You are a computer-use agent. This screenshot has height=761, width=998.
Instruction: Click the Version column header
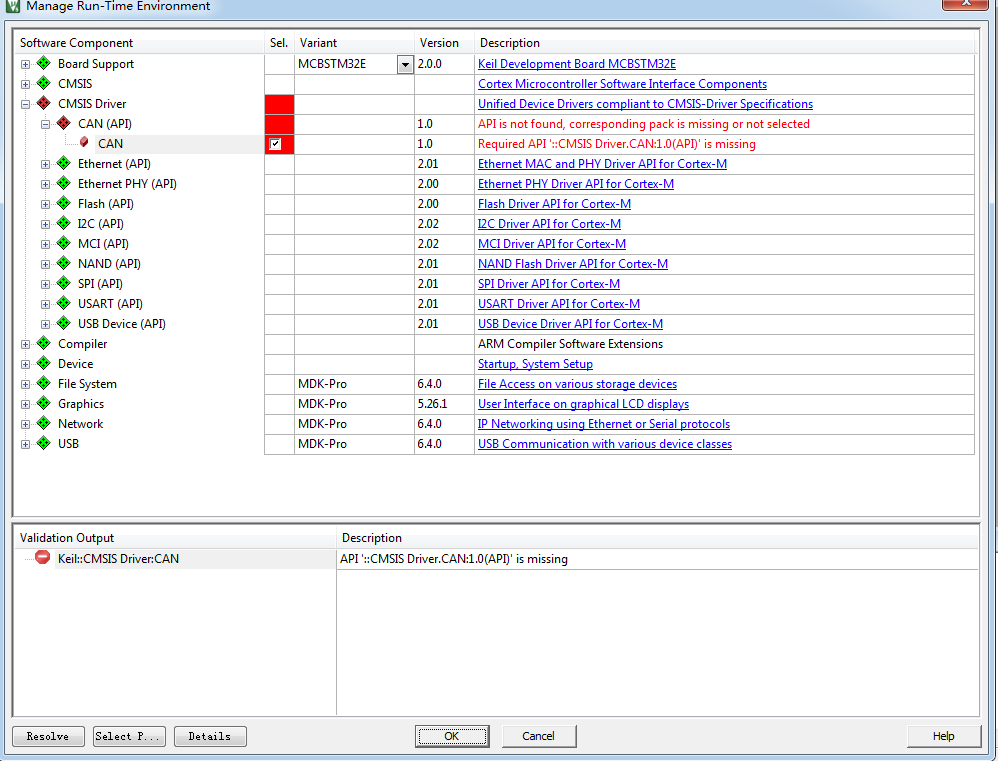click(x=439, y=43)
